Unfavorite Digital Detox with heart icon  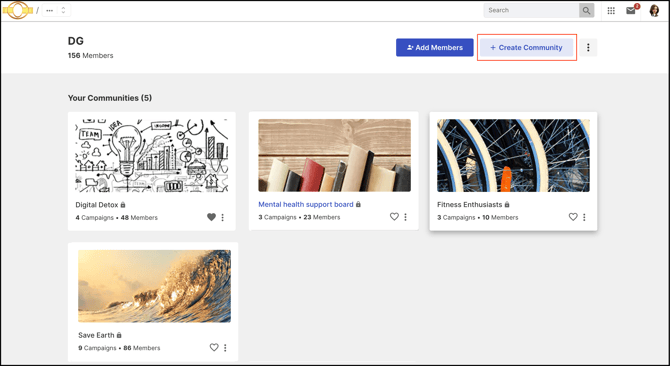tap(211, 217)
